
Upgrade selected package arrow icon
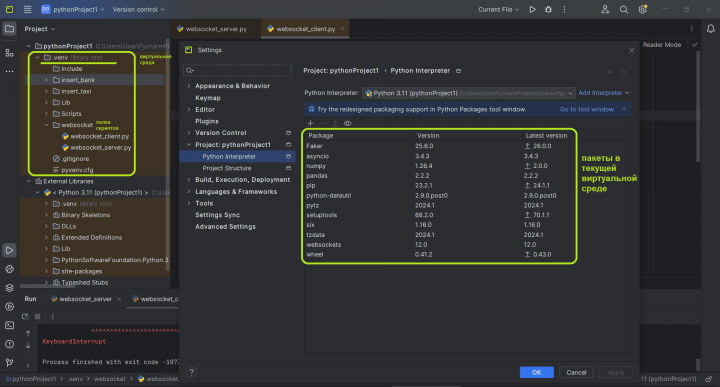tap(335, 123)
